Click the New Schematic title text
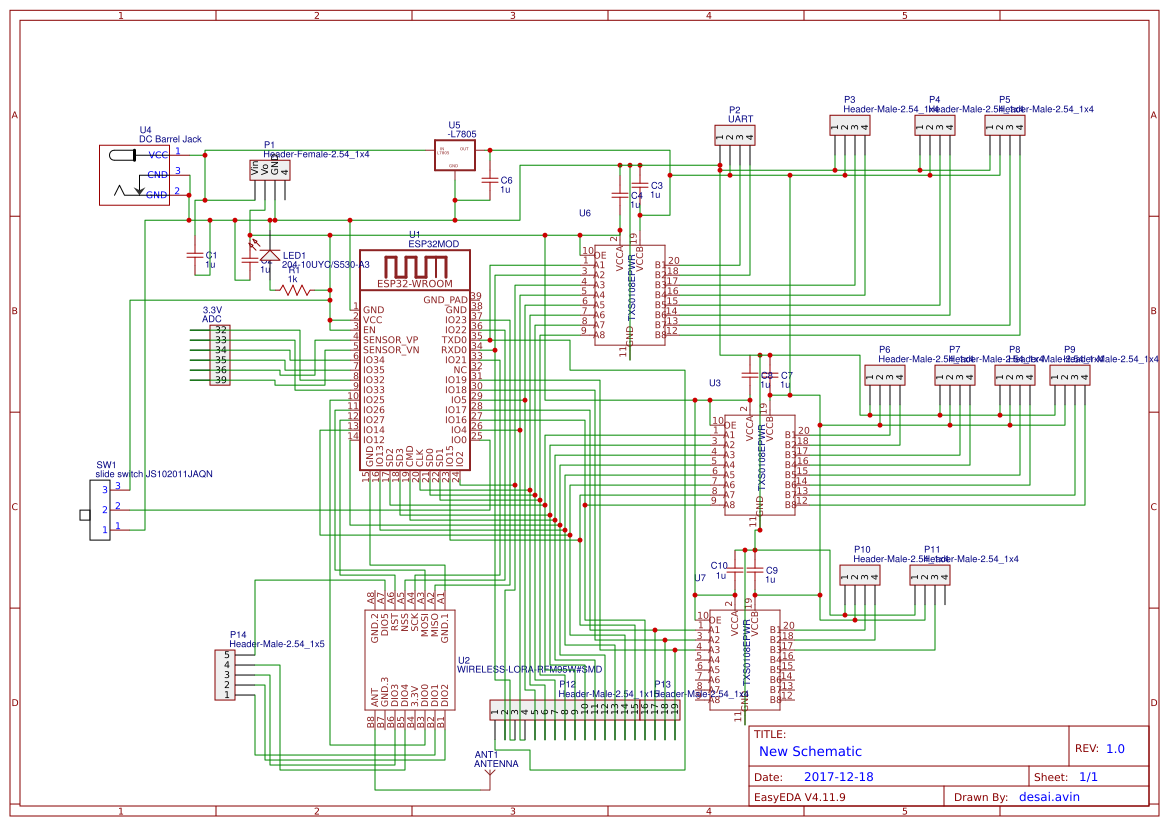This screenshot has height=827, width=1169. click(810, 752)
